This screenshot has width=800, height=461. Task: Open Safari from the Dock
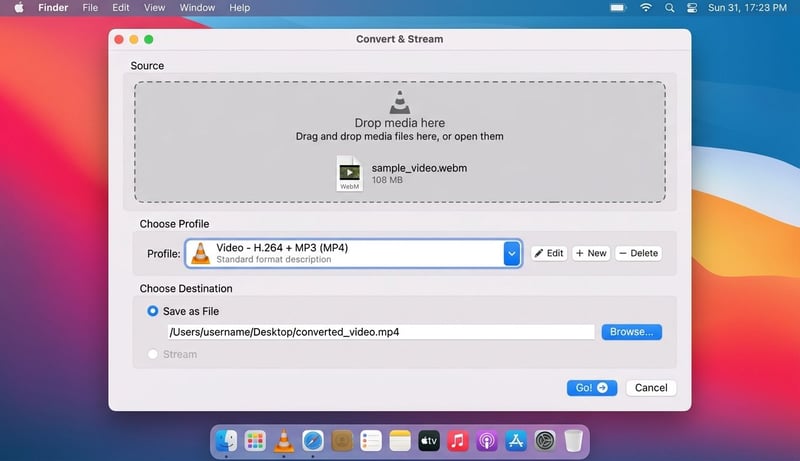(x=313, y=440)
